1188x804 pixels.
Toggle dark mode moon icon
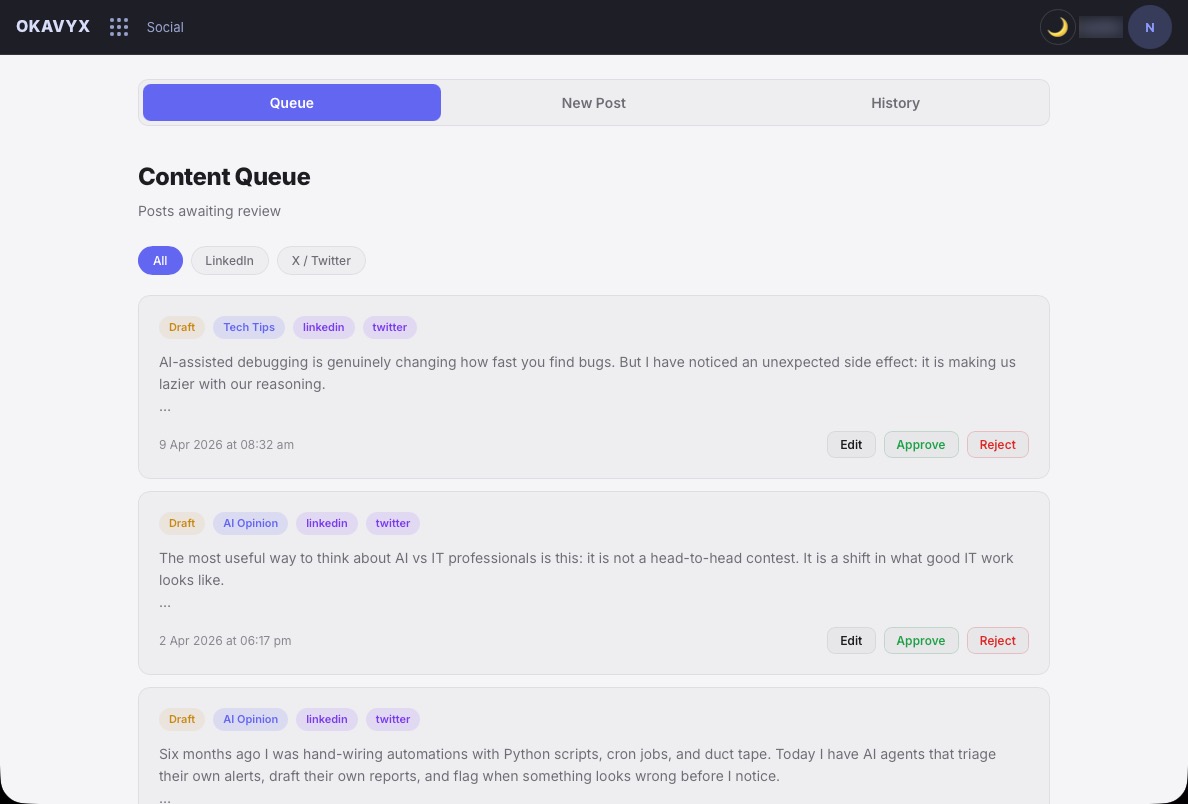(1058, 27)
